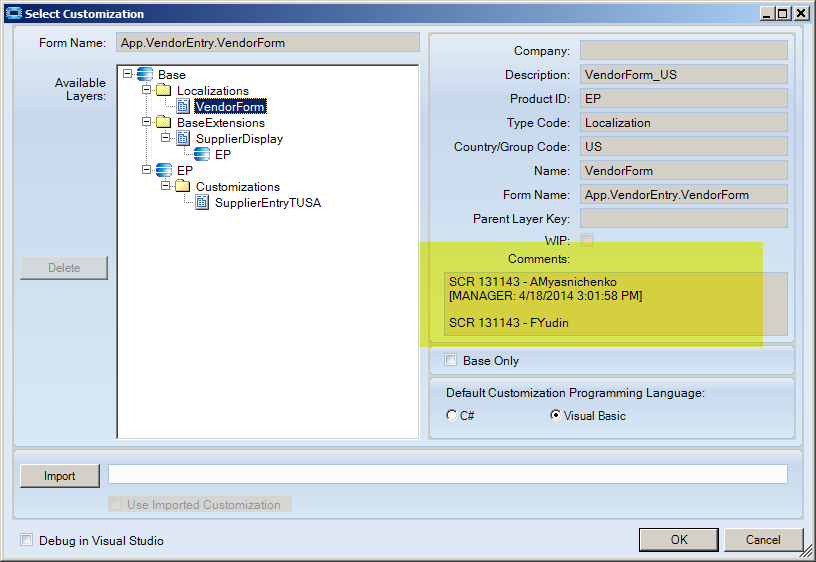The height and width of the screenshot is (562, 816).
Task: Select the Customizations tree item
Action: click(x=238, y=187)
